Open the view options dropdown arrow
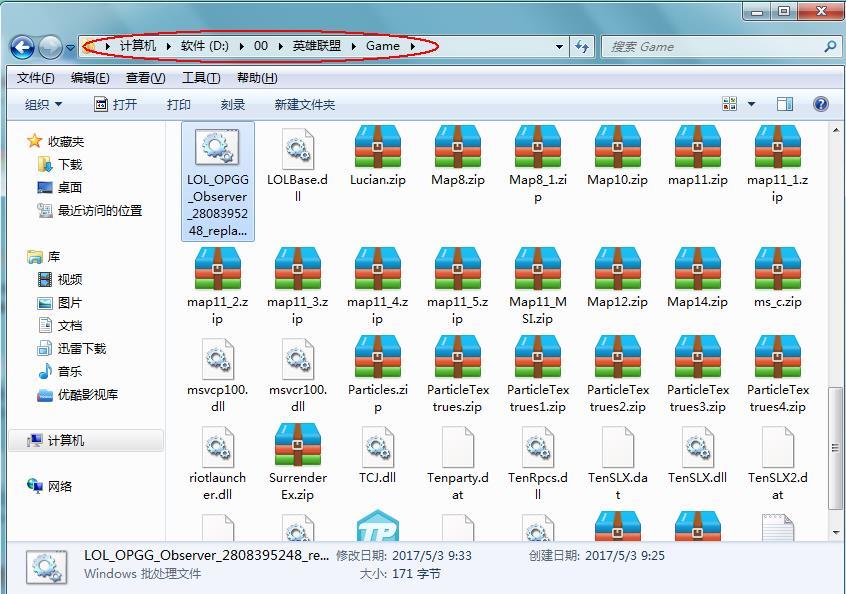 pyautogui.click(x=751, y=104)
